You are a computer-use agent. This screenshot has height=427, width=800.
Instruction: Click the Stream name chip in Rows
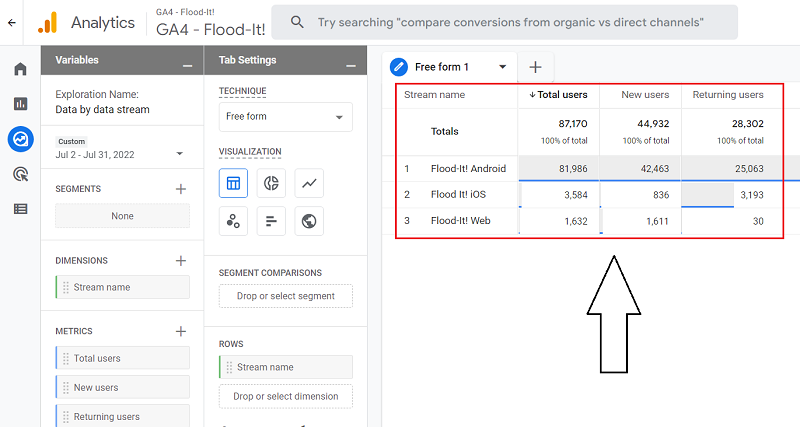[x=286, y=367]
